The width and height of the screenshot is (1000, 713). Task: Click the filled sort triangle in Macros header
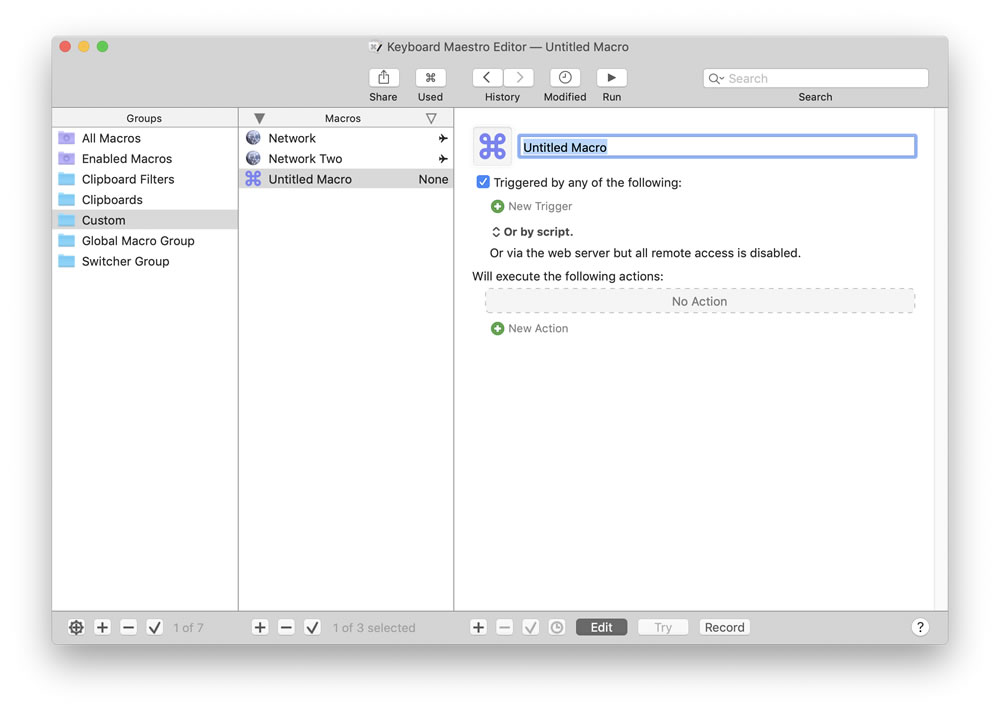[259, 119]
